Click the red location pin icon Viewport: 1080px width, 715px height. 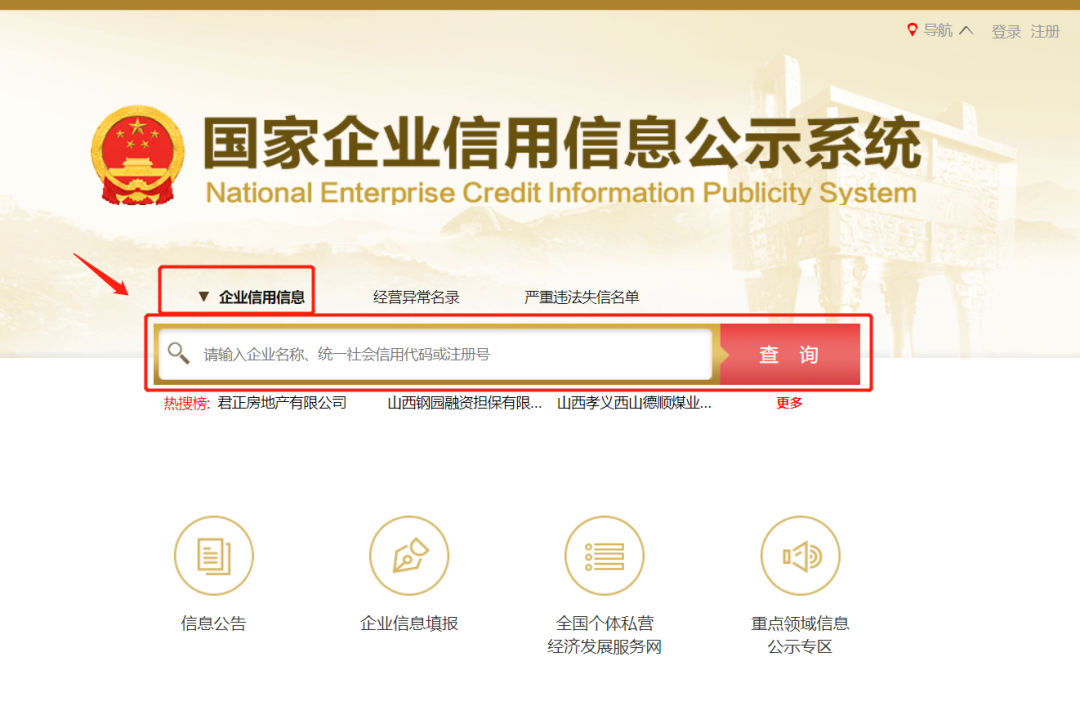(912, 30)
